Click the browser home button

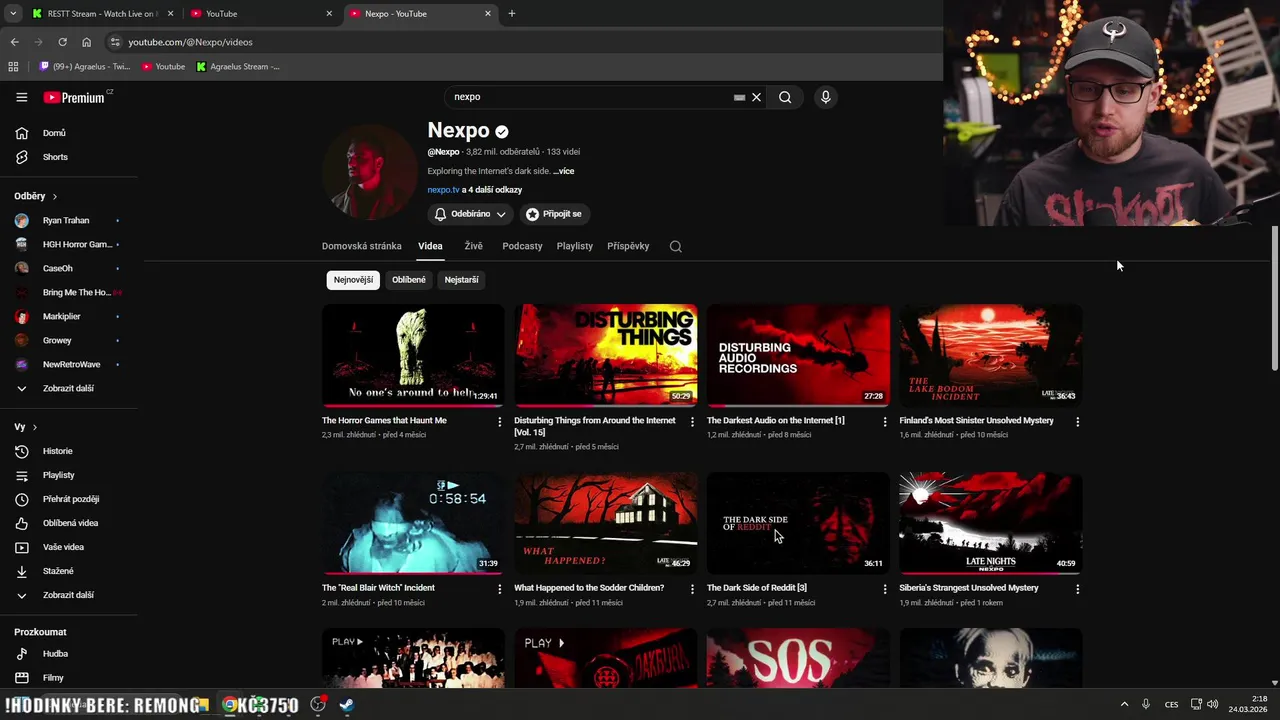(86, 42)
